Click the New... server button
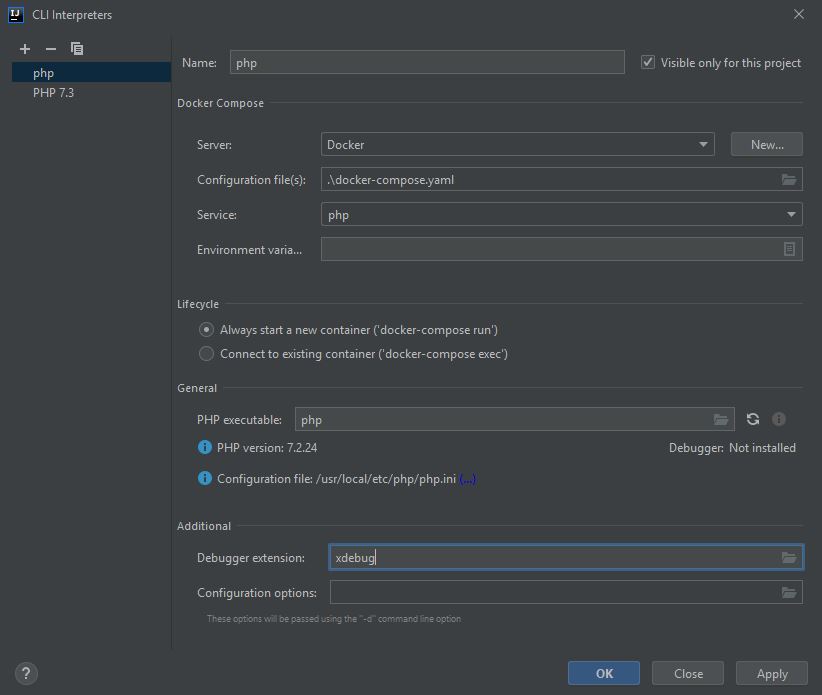Image resolution: width=822 pixels, height=695 pixels. click(x=767, y=144)
